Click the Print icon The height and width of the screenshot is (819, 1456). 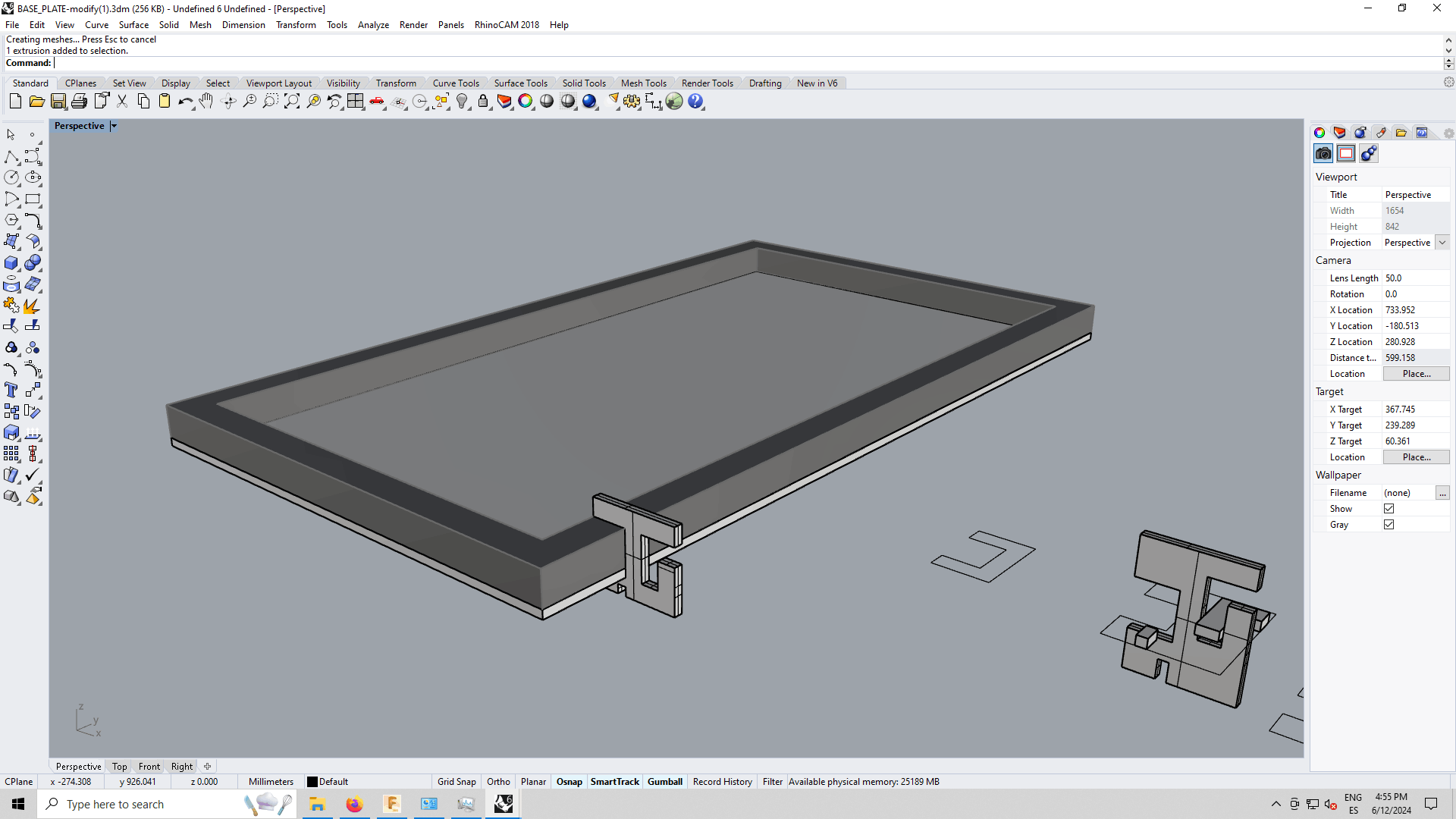coord(79,102)
